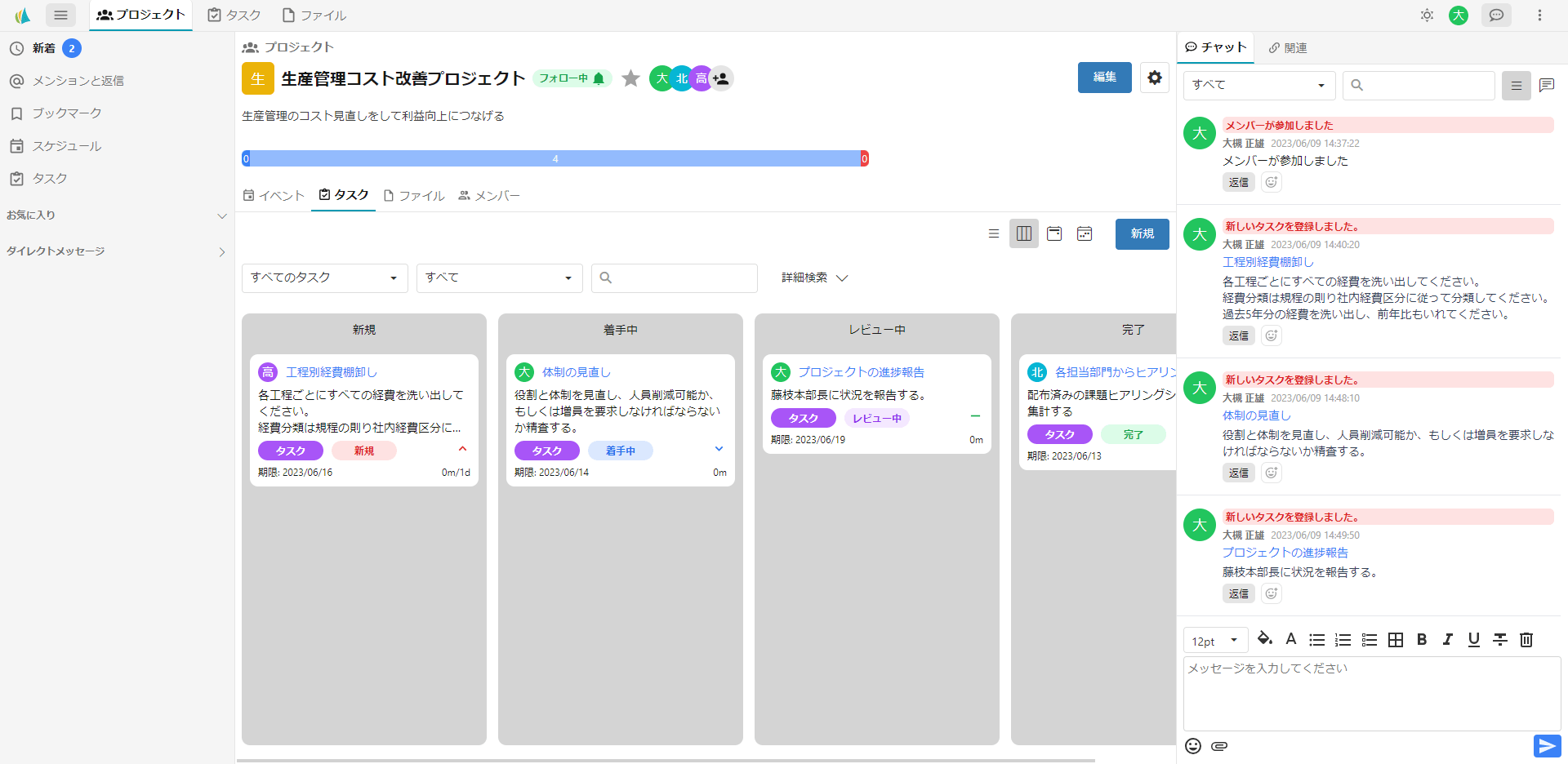The image size is (1568, 764).
Task: Open the Gantt chart view icon
Action: [1085, 233]
